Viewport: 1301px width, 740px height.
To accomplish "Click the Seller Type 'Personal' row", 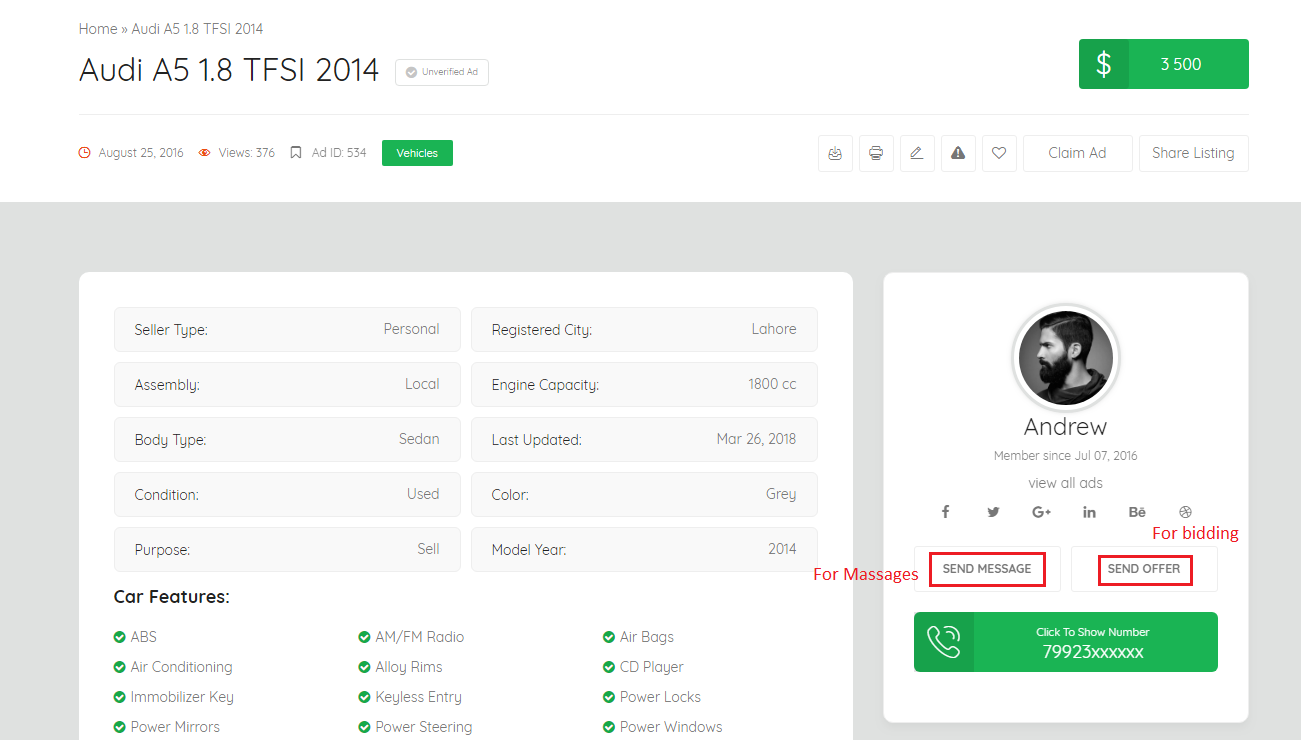I will [287, 329].
